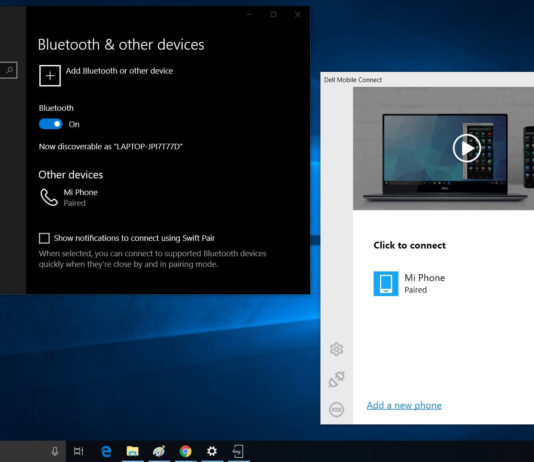Click the blue phone icon in Dell Mobile Connect
The width and height of the screenshot is (534, 462).
click(386, 284)
